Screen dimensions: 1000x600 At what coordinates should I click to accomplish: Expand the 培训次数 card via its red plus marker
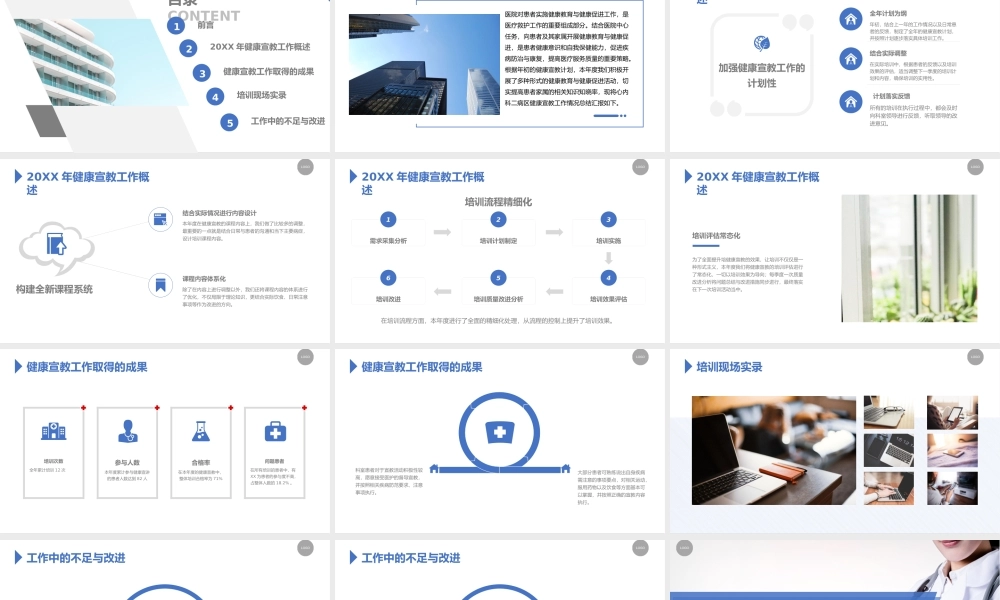83,407
